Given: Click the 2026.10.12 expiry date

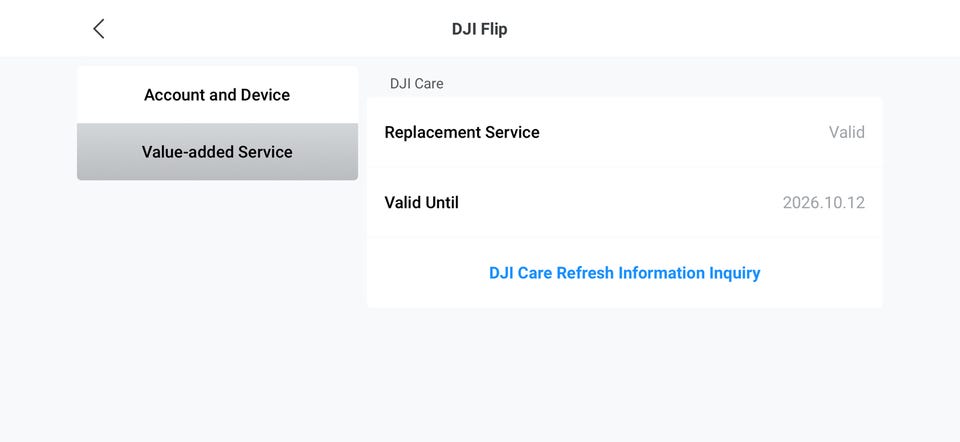Looking at the screenshot, I should click(x=823, y=202).
